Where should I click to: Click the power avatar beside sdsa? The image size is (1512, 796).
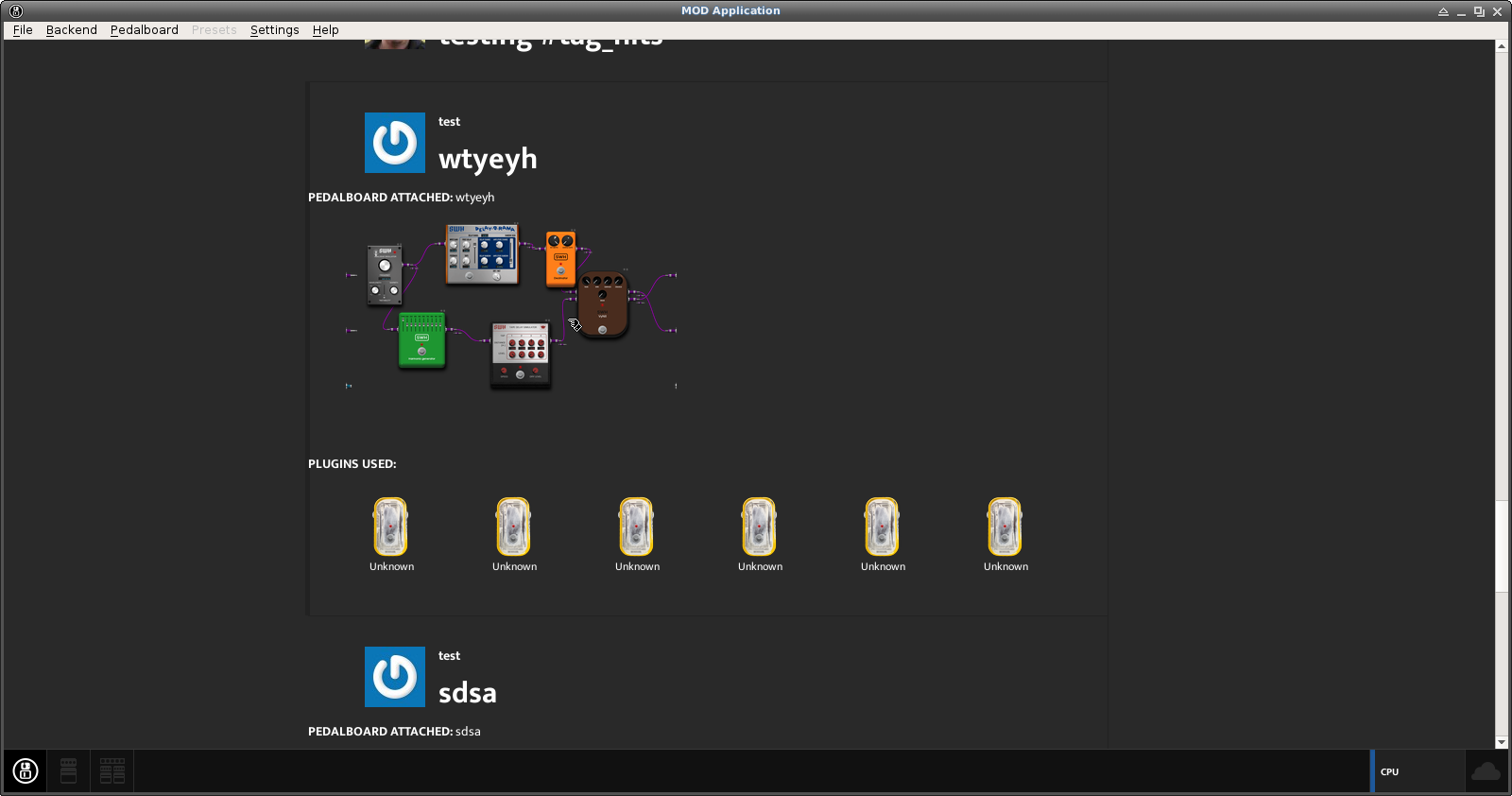[395, 677]
